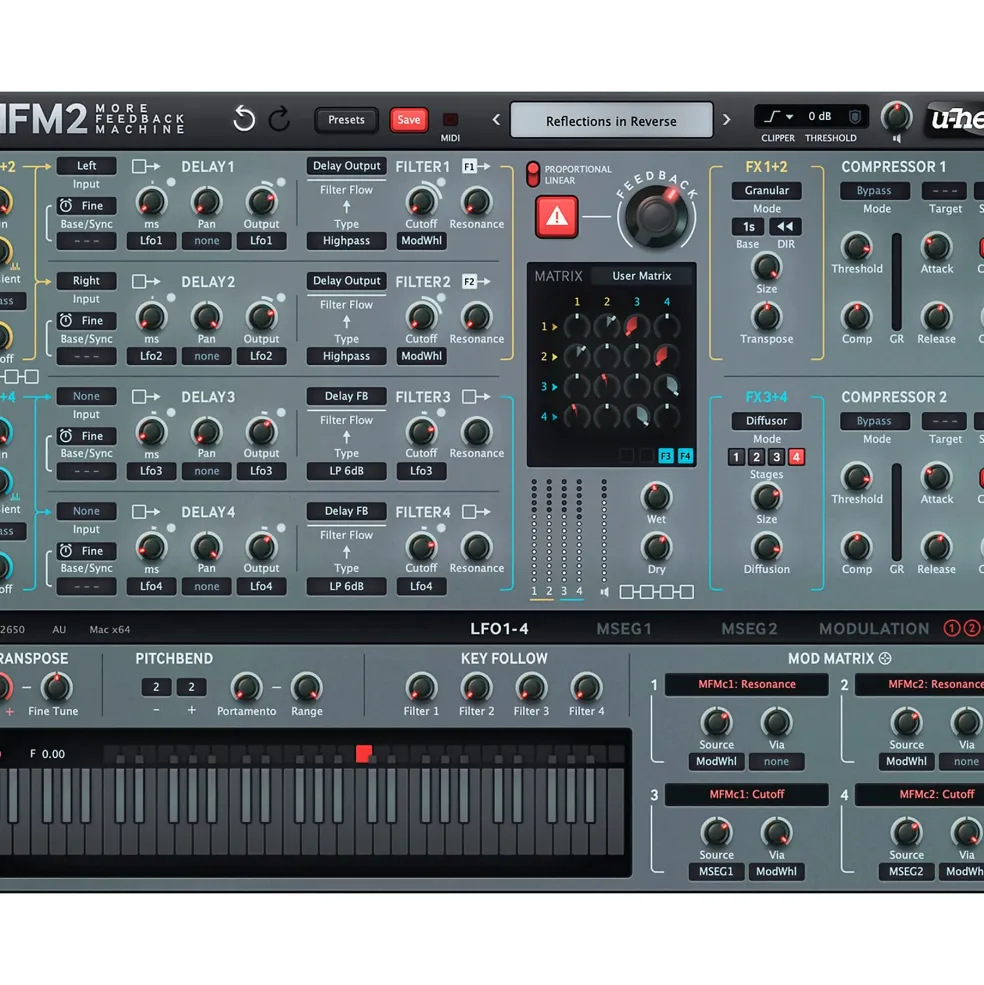Switch to the MSEG2 tab
This screenshot has height=985, width=984.
tap(749, 629)
